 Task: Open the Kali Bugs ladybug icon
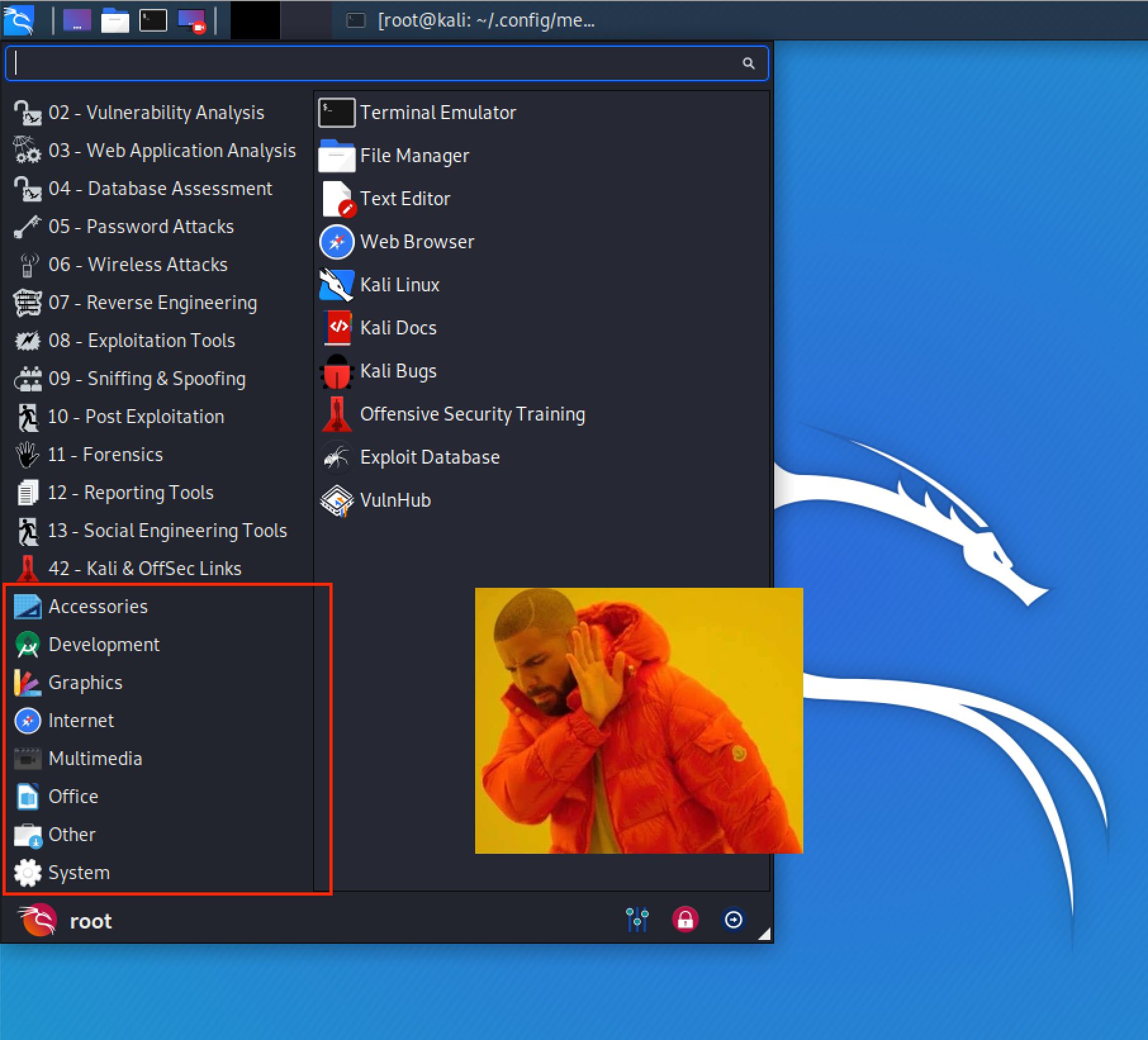[336, 371]
